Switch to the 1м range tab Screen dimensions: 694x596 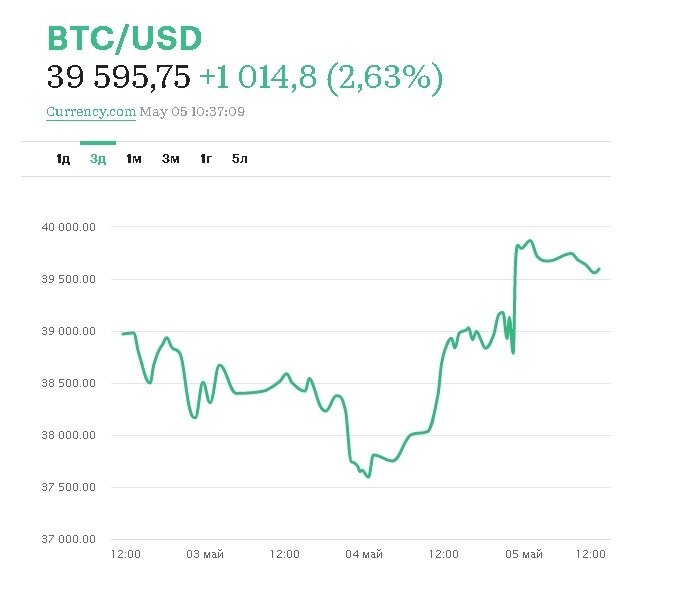134,160
